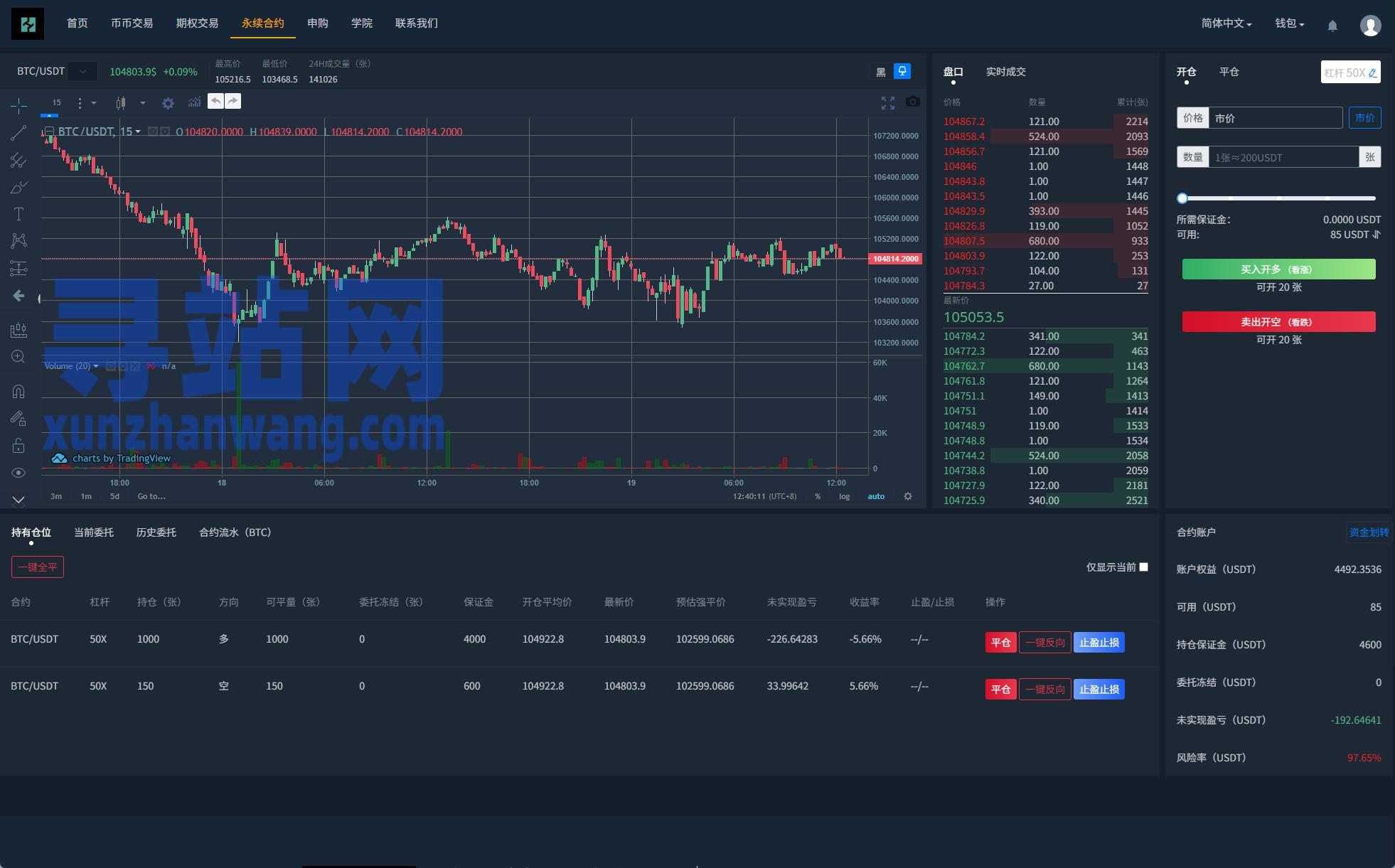
Task: Open chart properties gear icon
Action: pos(168,103)
